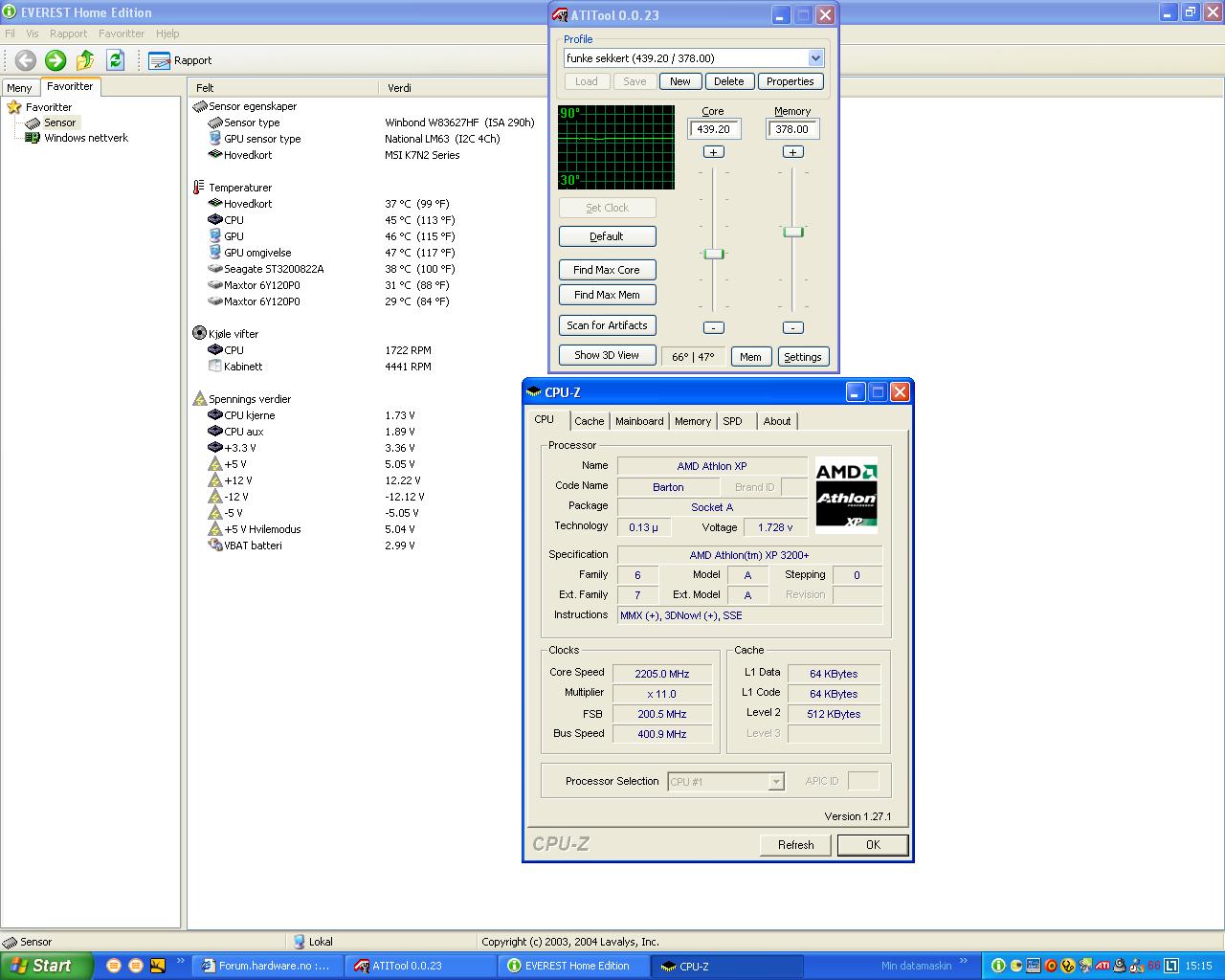Switch to the Meny tab in EVEREST
The width and height of the screenshot is (1225, 980).
pos(20,87)
